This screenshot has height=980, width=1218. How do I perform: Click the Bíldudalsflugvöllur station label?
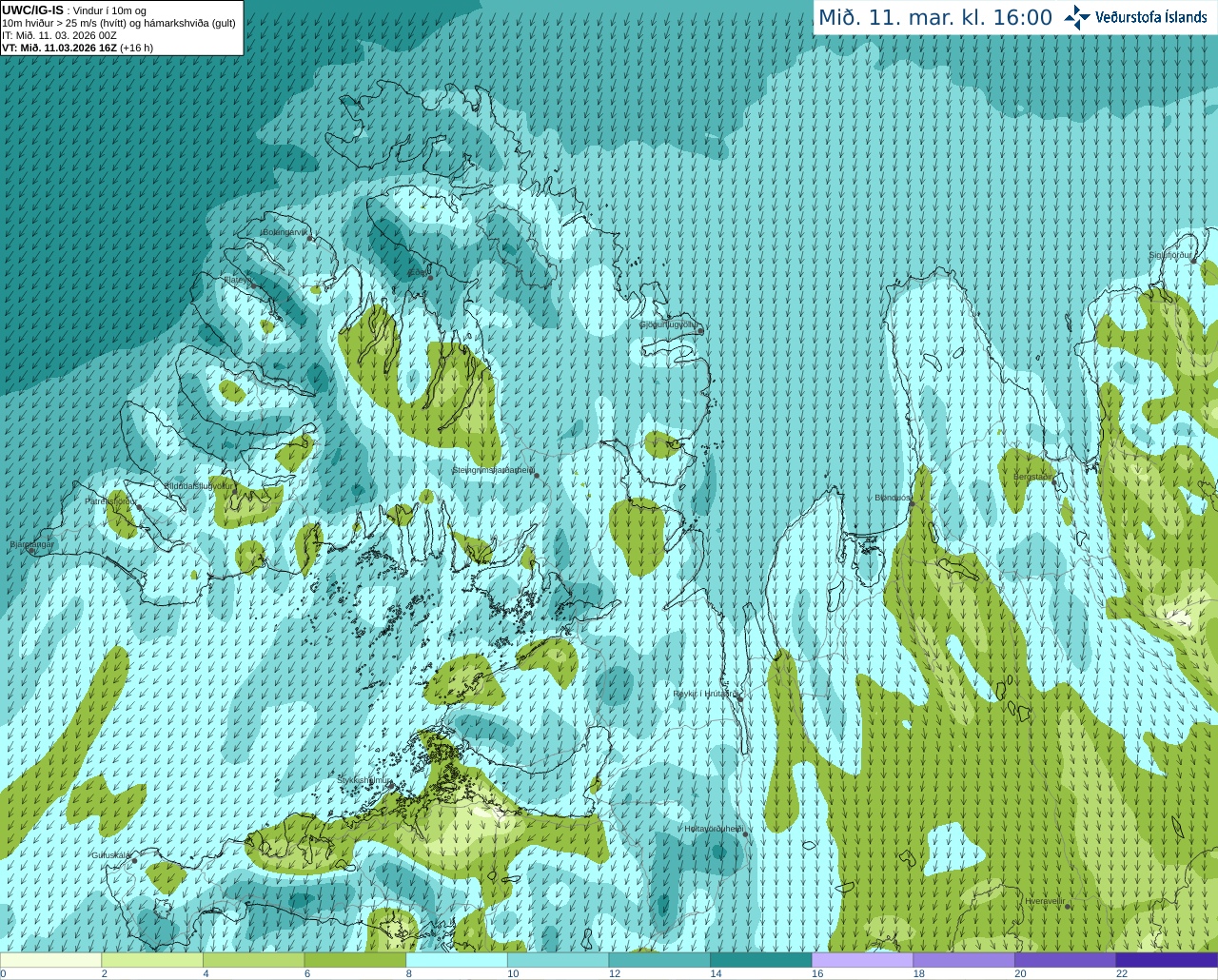(198, 485)
